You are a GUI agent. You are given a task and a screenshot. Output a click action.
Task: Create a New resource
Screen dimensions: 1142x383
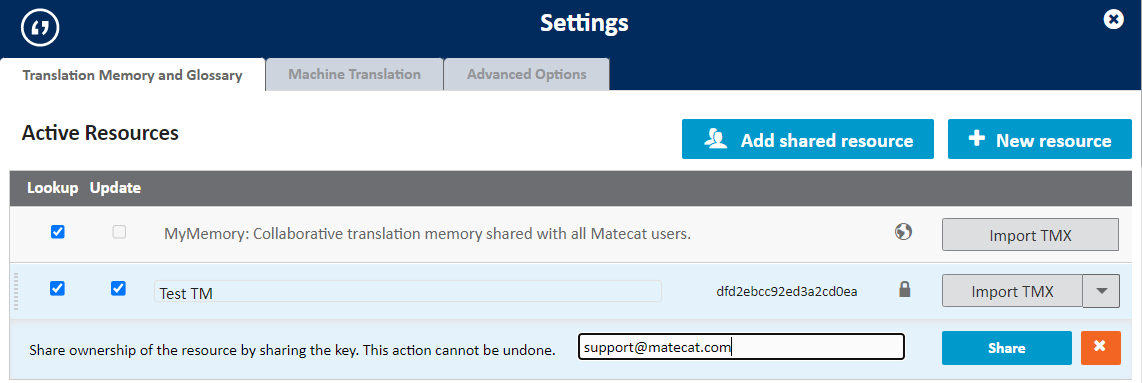click(x=1039, y=139)
